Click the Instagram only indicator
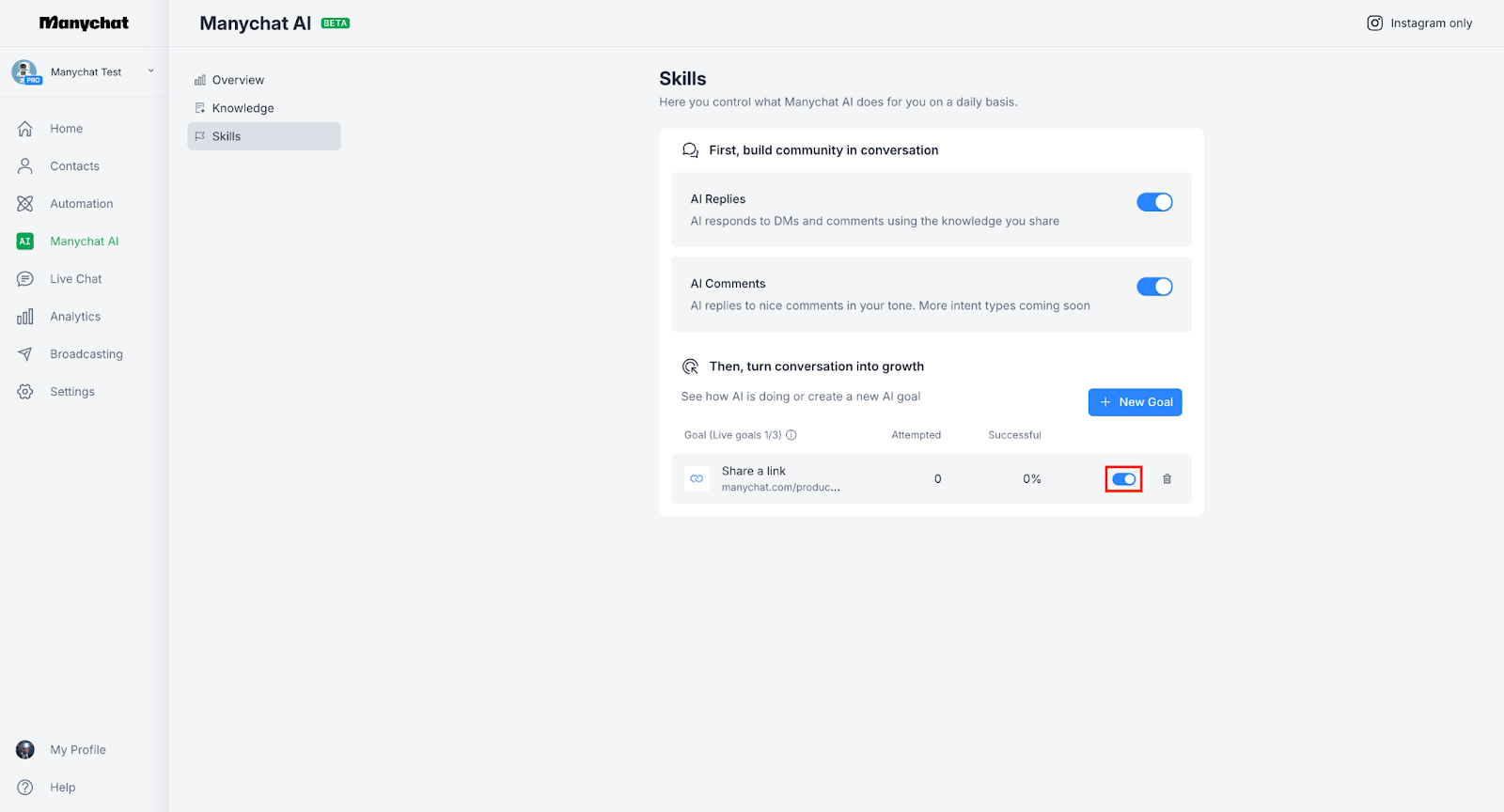This screenshot has width=1504, height=812. pyautogui.click(x=1419, y=23)
